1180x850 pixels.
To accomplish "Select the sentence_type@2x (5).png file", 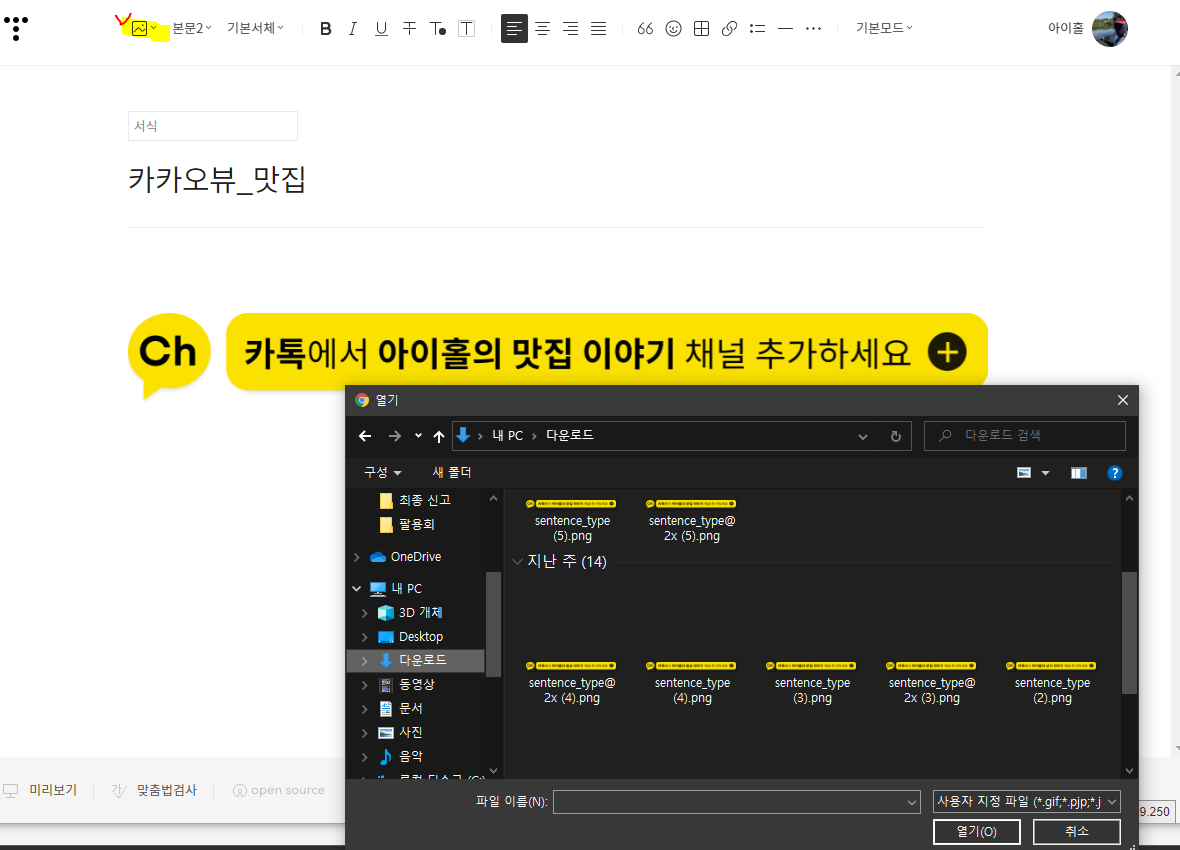I will pyautogui.click(x=692, y=520).
